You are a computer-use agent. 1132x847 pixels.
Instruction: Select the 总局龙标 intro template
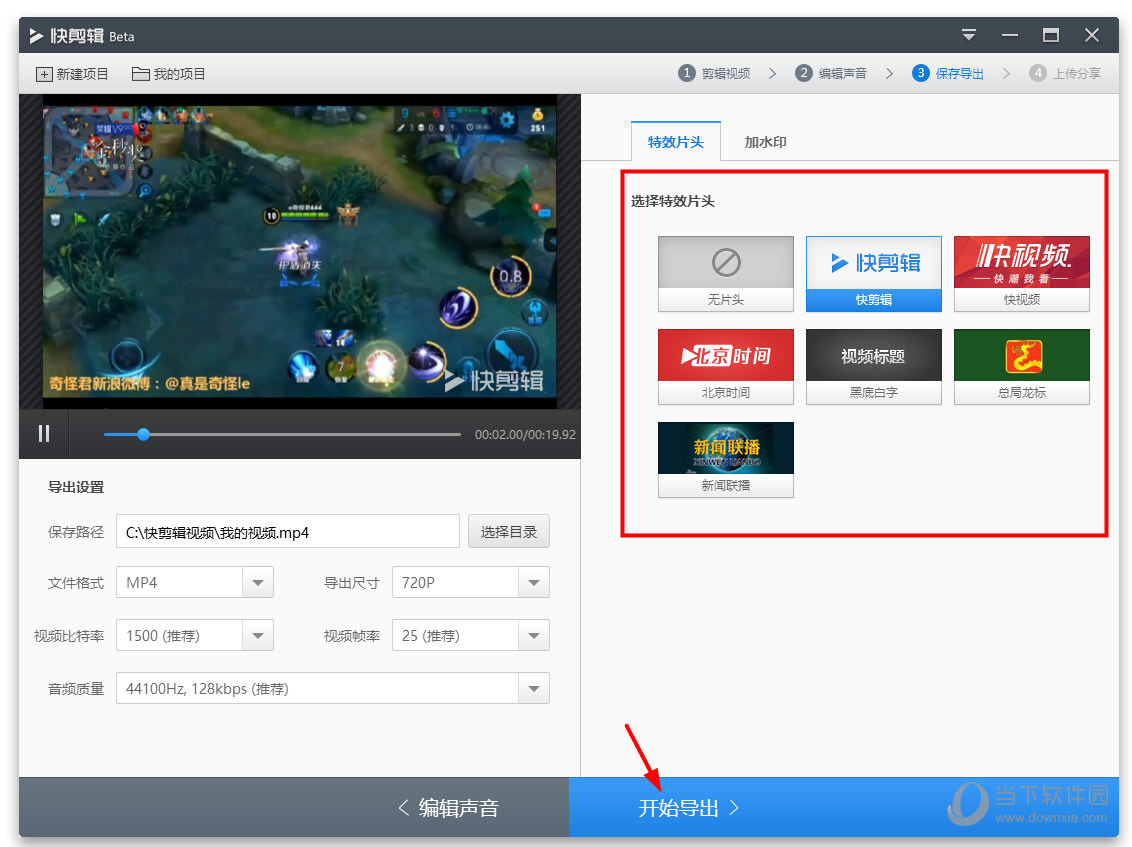[1021, 356]
